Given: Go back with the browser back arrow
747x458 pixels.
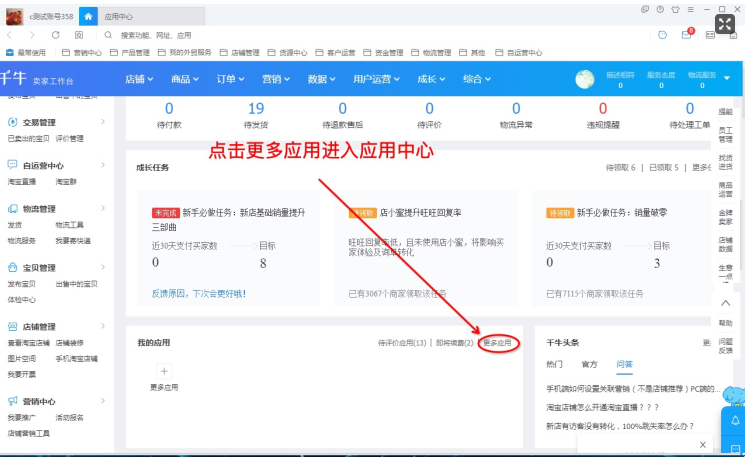Looking at the screenshot, I should 10,35.
